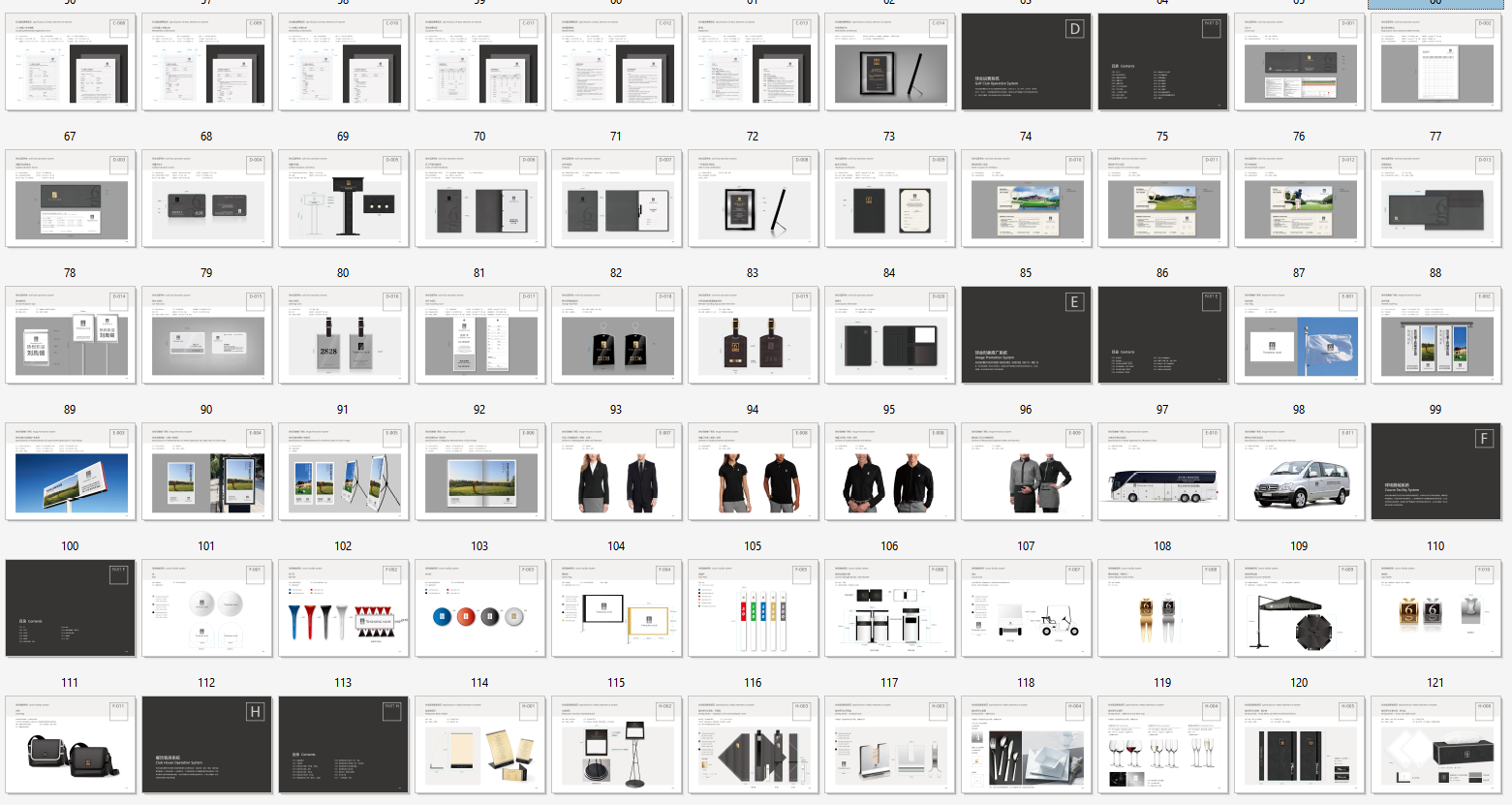The height and width of the screenshot is (805, 1512).
Task: Select the flag against blue sky slide
Action: (x=1299, y=335)
